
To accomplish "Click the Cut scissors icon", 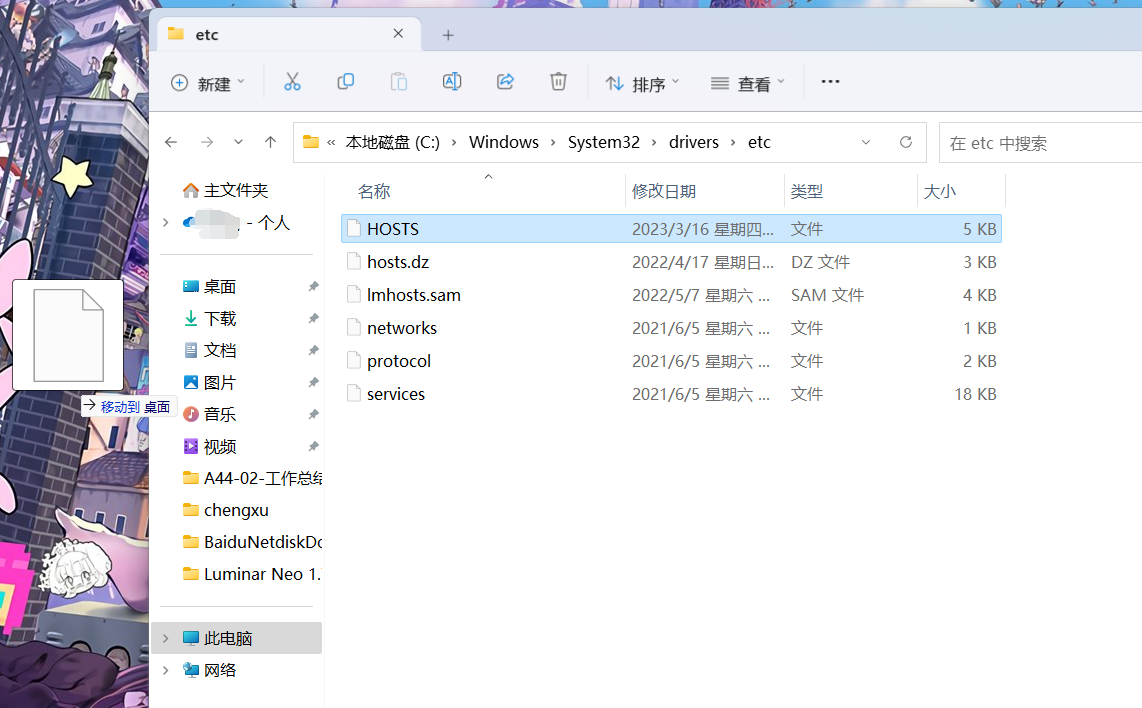I will pyautogui.click(x=292, y=82).
